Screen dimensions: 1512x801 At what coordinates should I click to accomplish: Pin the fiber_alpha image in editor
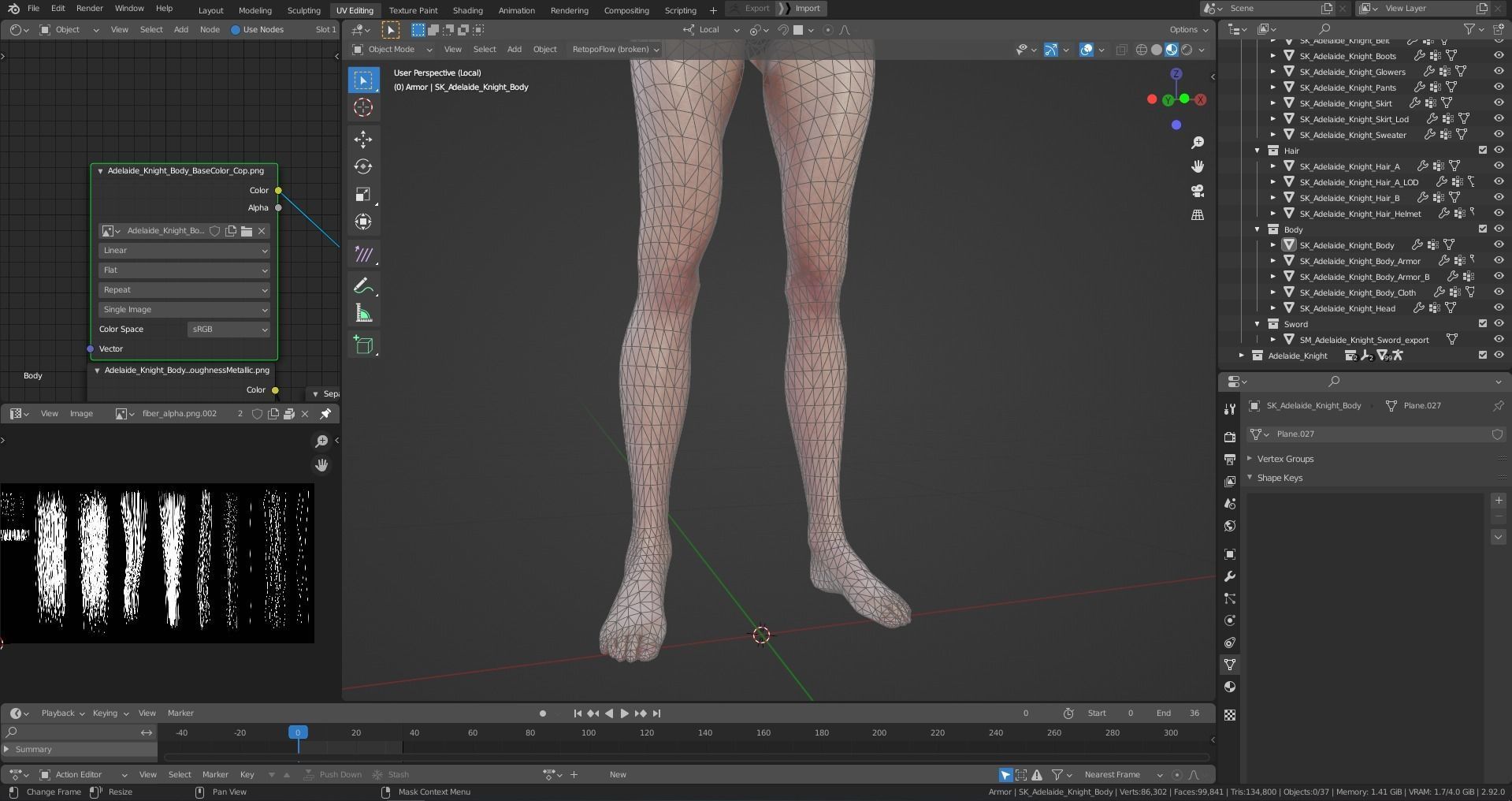pos(325,414)
